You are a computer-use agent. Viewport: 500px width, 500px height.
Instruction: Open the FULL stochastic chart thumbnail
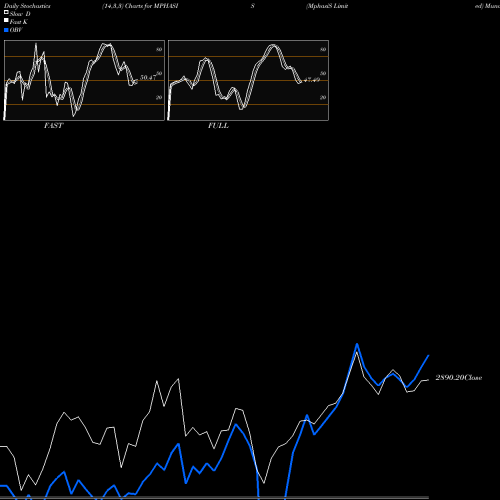pos(248,80)
